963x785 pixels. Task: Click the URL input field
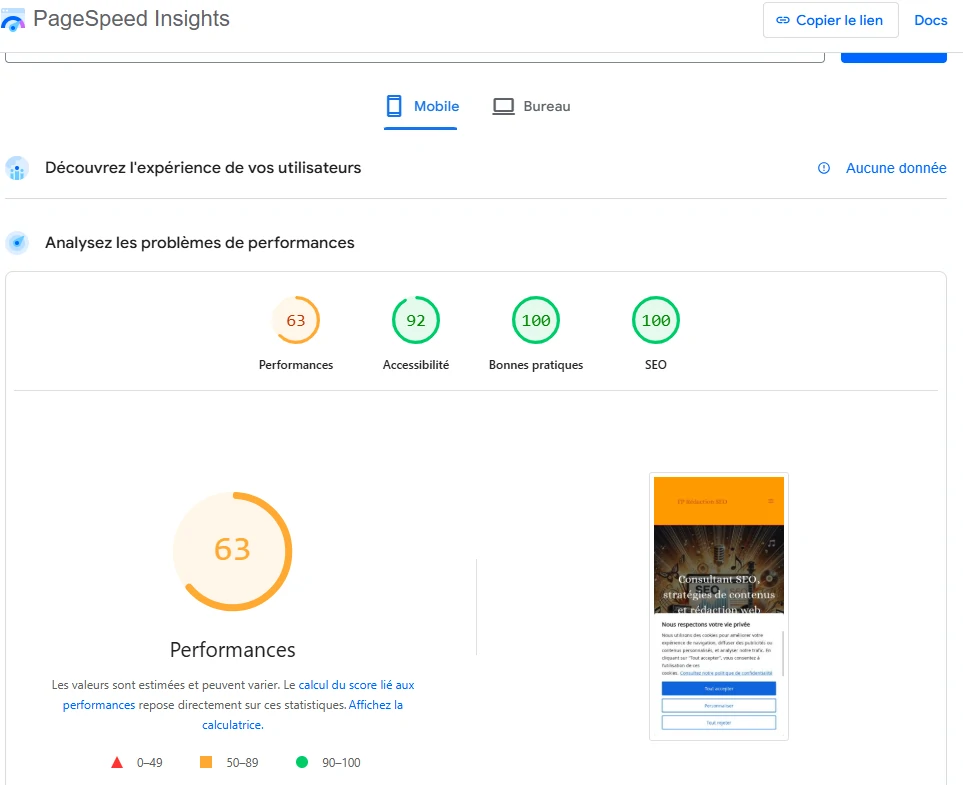(x=415, y=58)
